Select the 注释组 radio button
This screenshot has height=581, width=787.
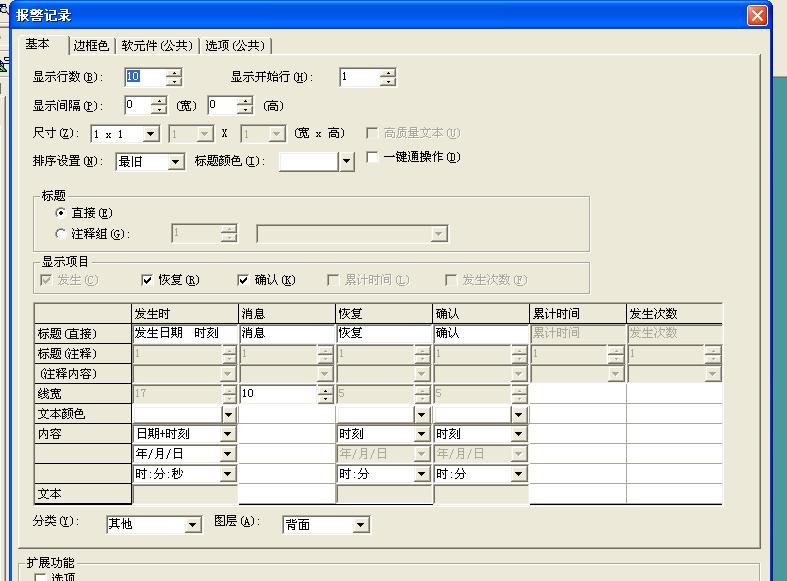61,234
